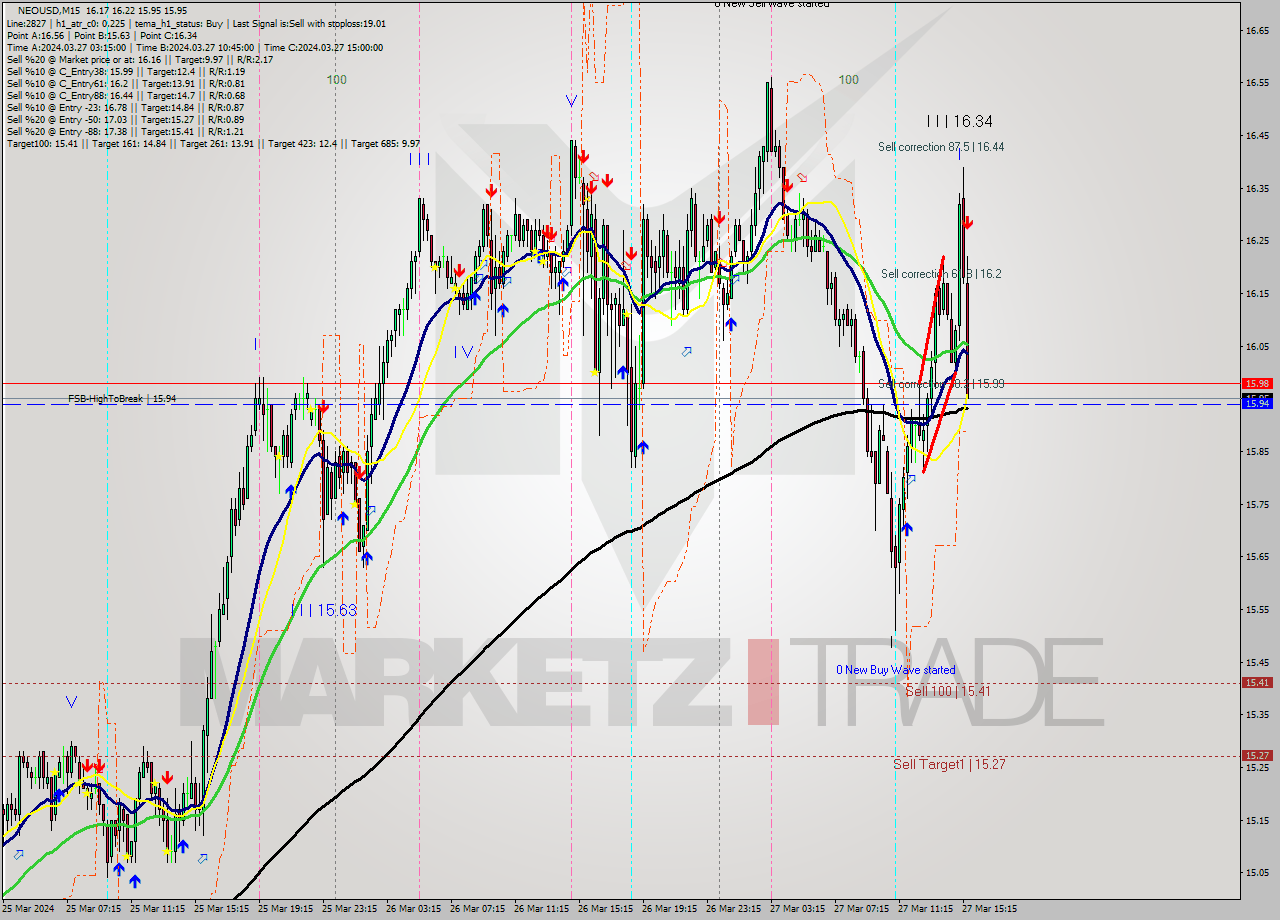The width and height of the screenshot is (1280, 920).
Task: Click the '26 Mar 19:15' time label
Action: (669, 909)
